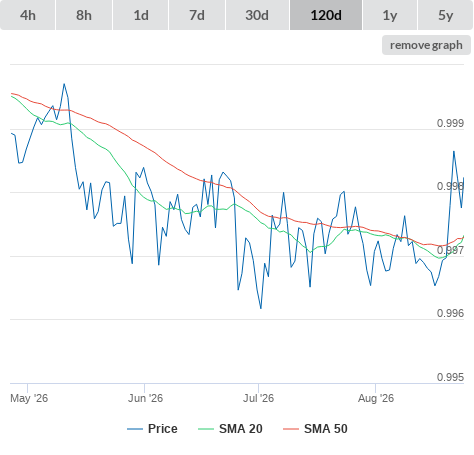Select the 7d range tab

tap(197, 15)
